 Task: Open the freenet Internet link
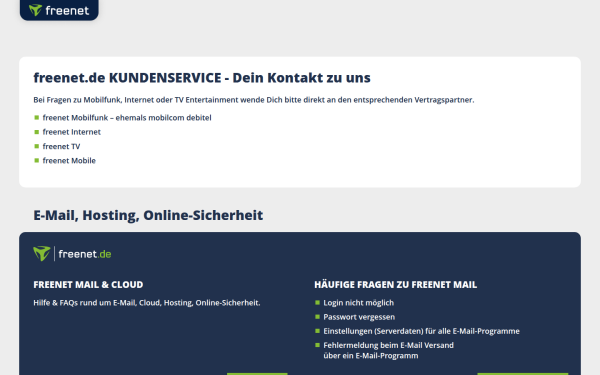pos(72,132)
